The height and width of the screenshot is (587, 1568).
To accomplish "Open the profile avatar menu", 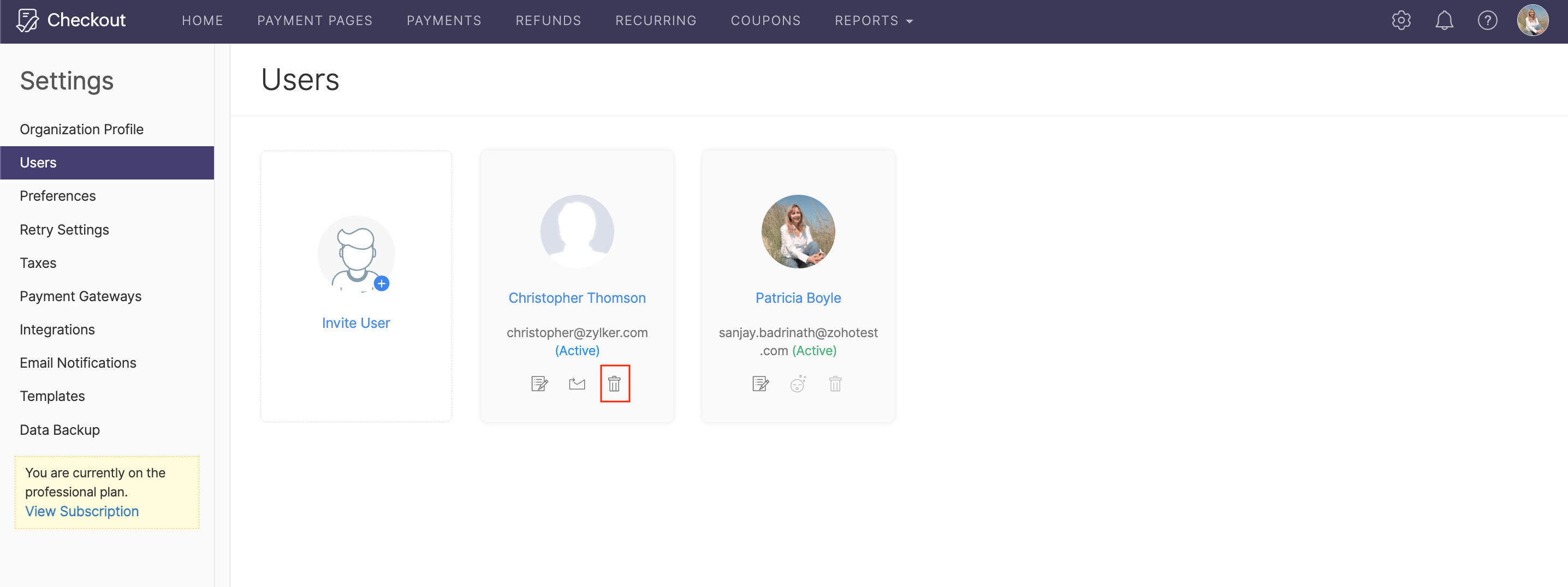I will (1532, 21).
